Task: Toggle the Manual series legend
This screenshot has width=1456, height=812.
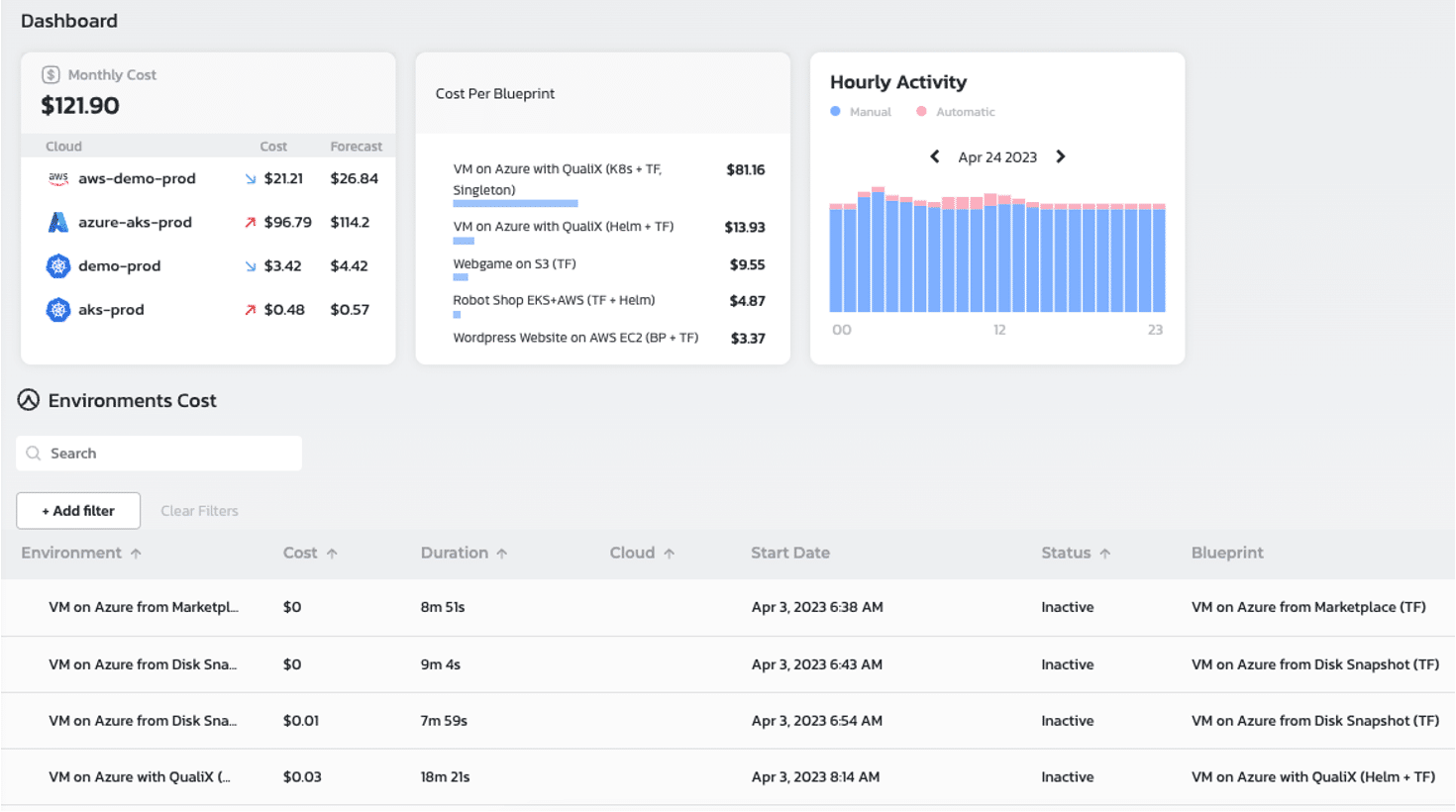Action: coord(861,112)
